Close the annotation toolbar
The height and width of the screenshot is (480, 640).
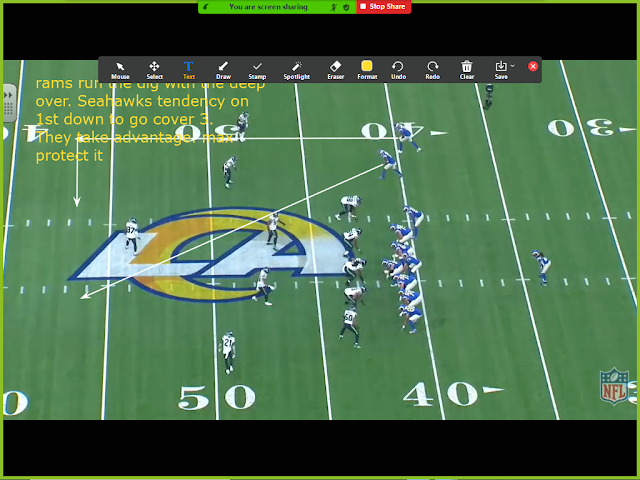click(x=533, y=66)
